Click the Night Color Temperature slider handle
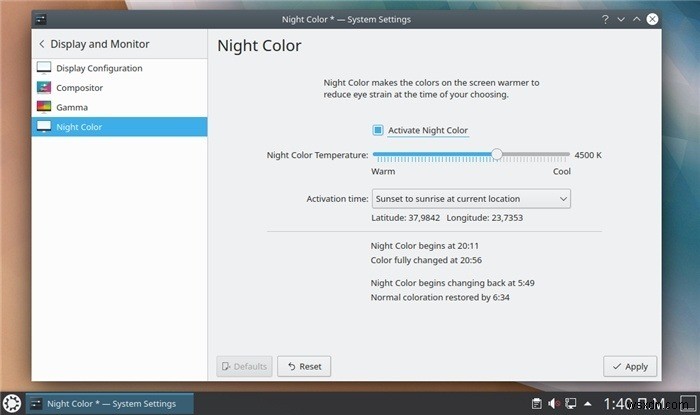The height and width of the screenshot is (415, 700). click(x=496, y=154)
